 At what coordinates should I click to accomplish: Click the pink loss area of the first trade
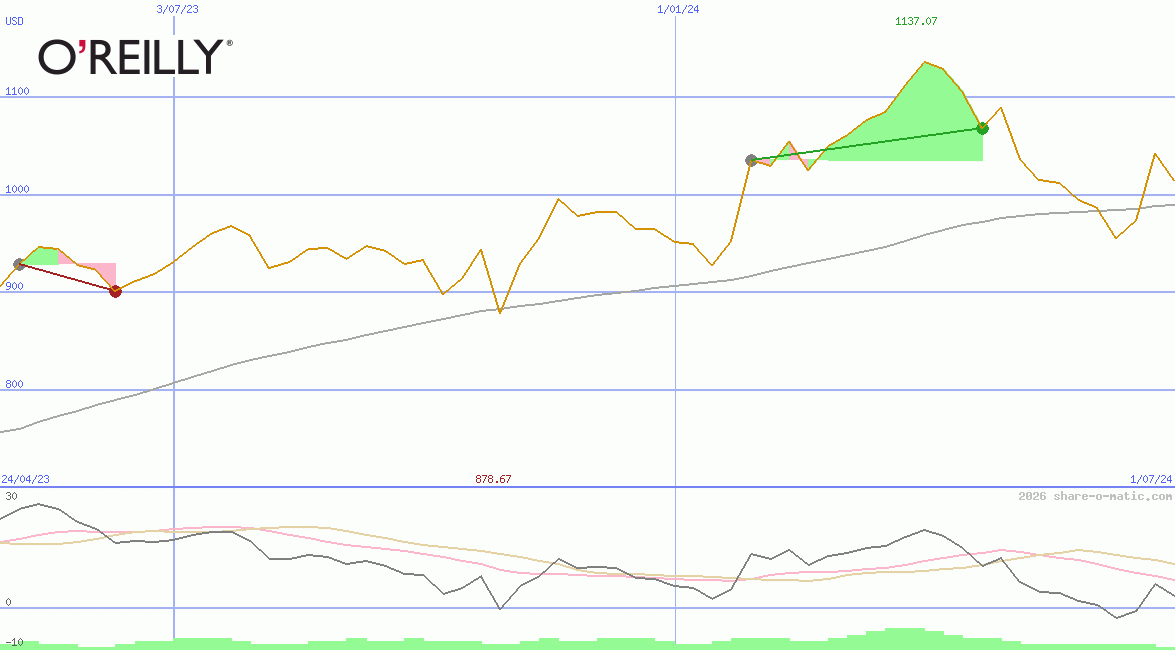coord(100,272)
